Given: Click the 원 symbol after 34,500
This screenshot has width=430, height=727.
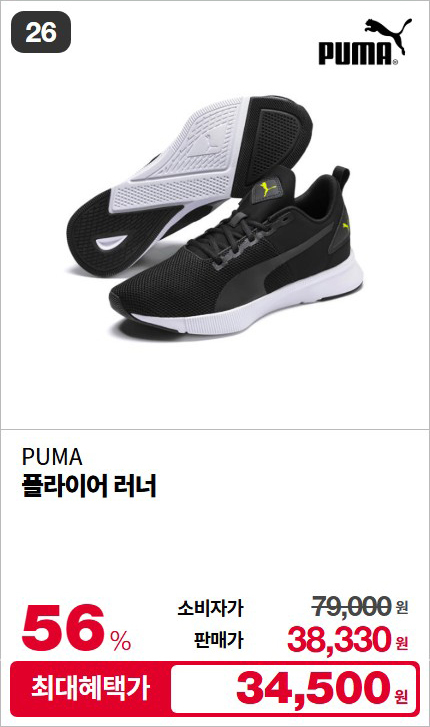Looking at the screenshot, I should click(x=401, y=695).
